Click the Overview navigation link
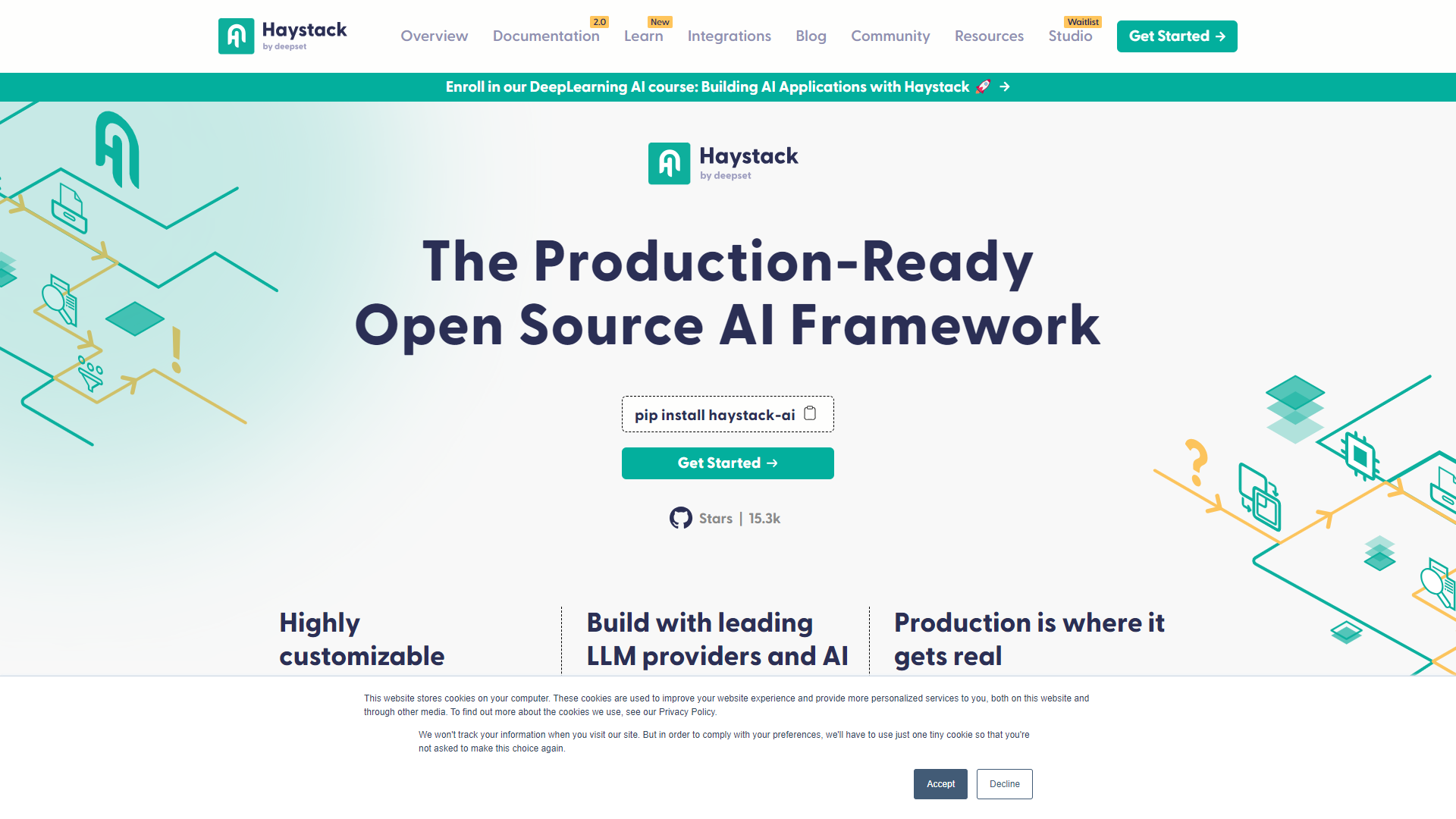The width and height of the screenshot is (1456, 819). (x=434, y=36)
